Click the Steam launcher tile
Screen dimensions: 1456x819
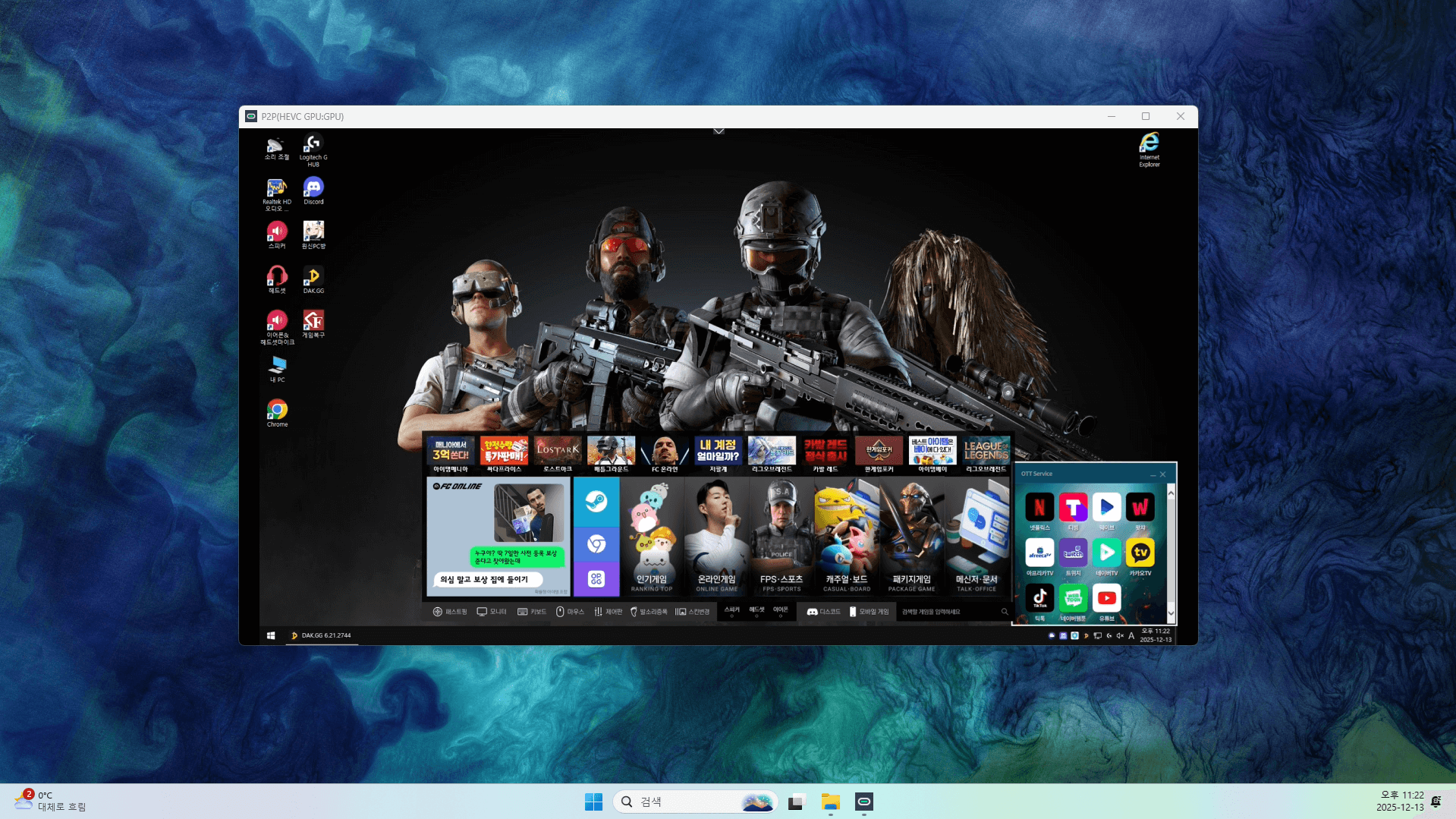tap(596, 502)
